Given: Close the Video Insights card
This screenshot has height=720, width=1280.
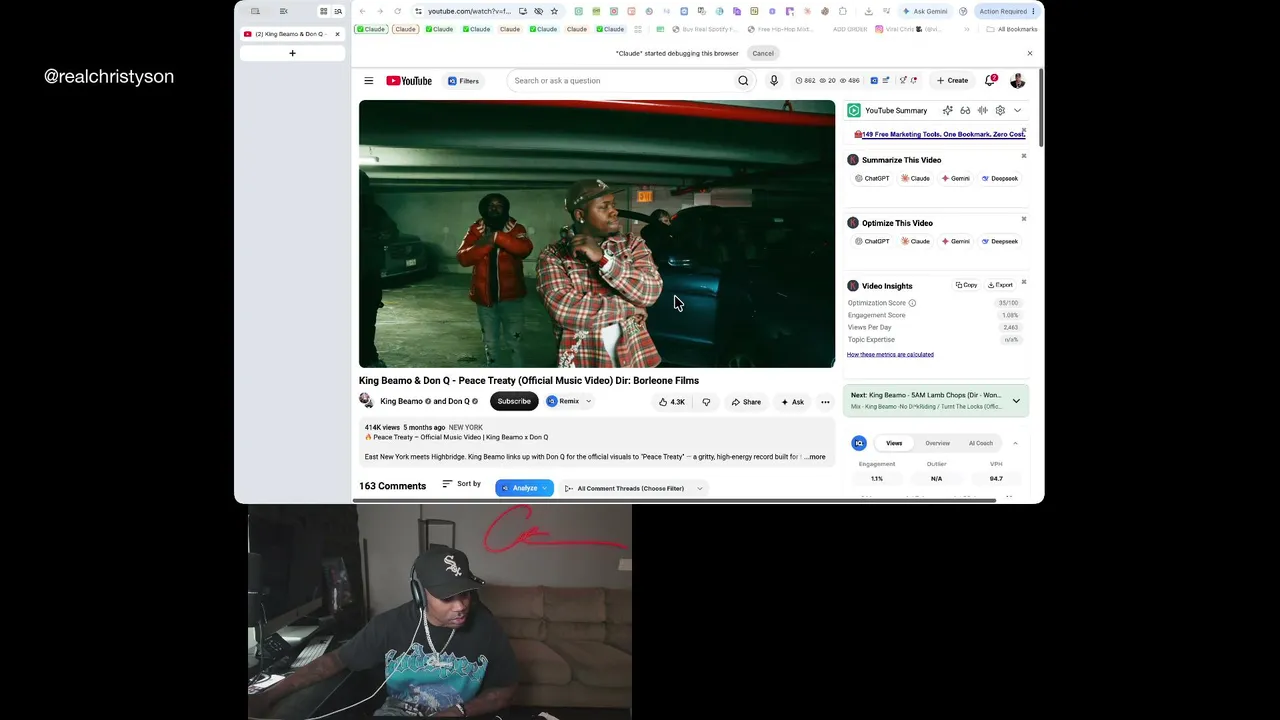Looking at the screenshot, I should 1024,282.
